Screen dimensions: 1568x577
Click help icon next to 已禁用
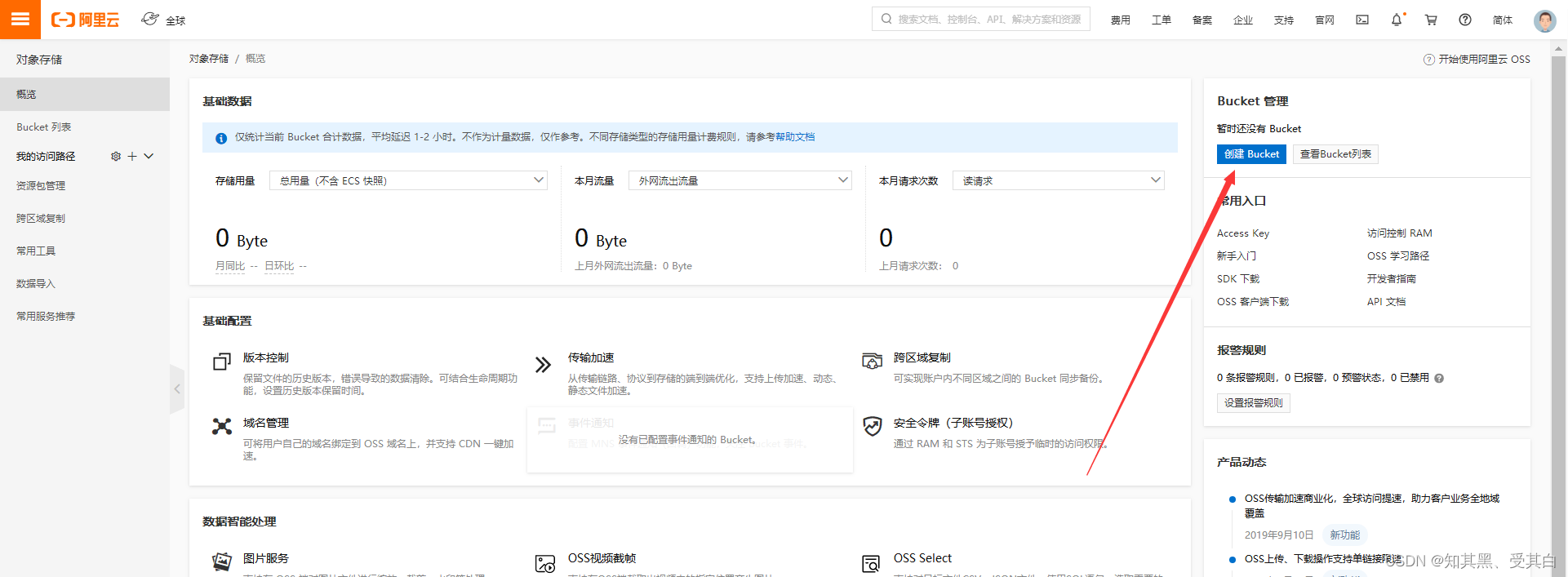click(x=1439, y=378)
